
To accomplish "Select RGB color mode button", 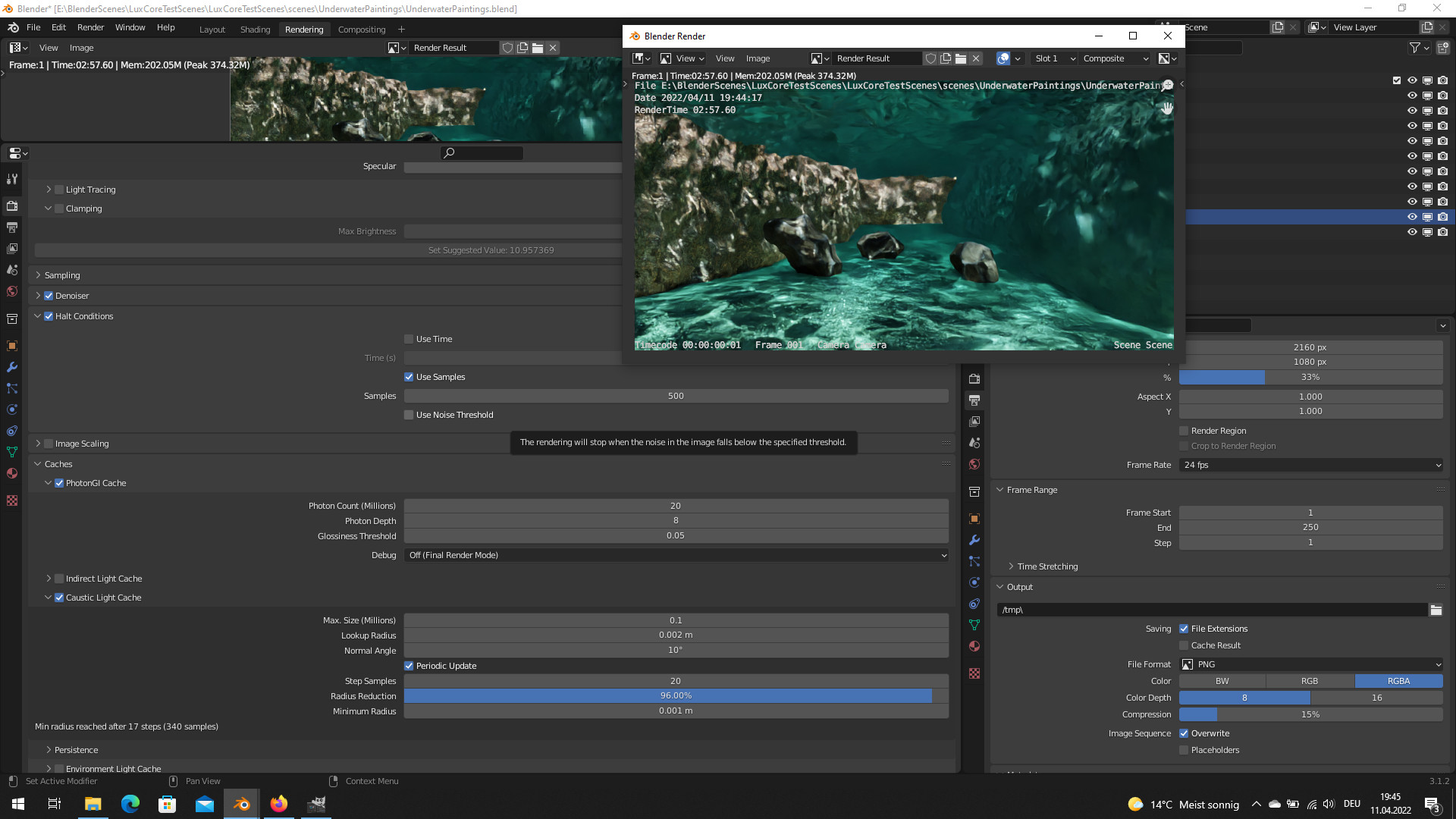I will point(1310,681).
